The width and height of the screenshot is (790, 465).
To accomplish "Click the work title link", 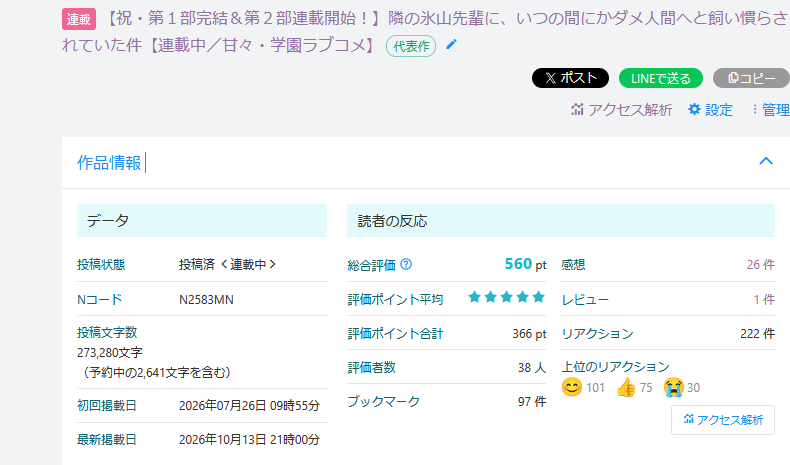I will [x=426, y=32].
